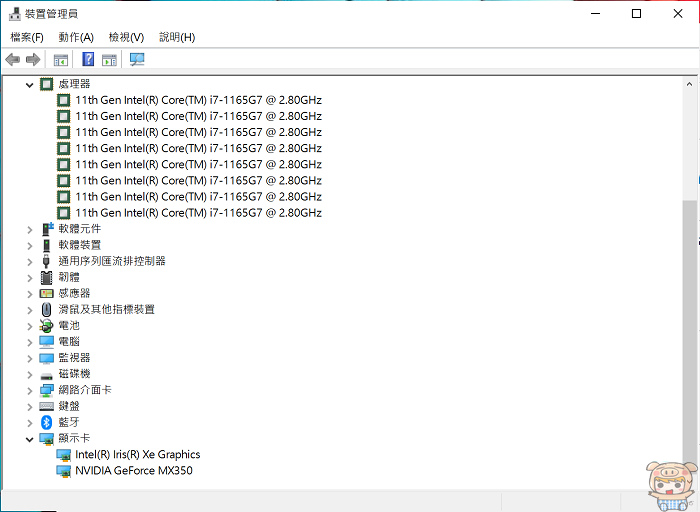Click the 鍵盤 keyboard icon

(x=46, y=406)
